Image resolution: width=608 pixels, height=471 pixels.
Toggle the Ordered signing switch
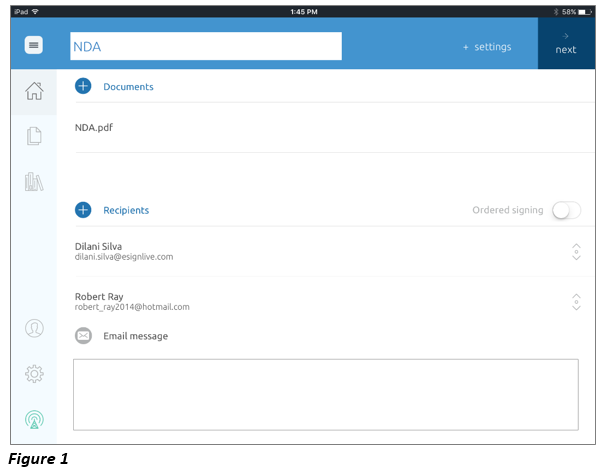[x=567, y=210]
